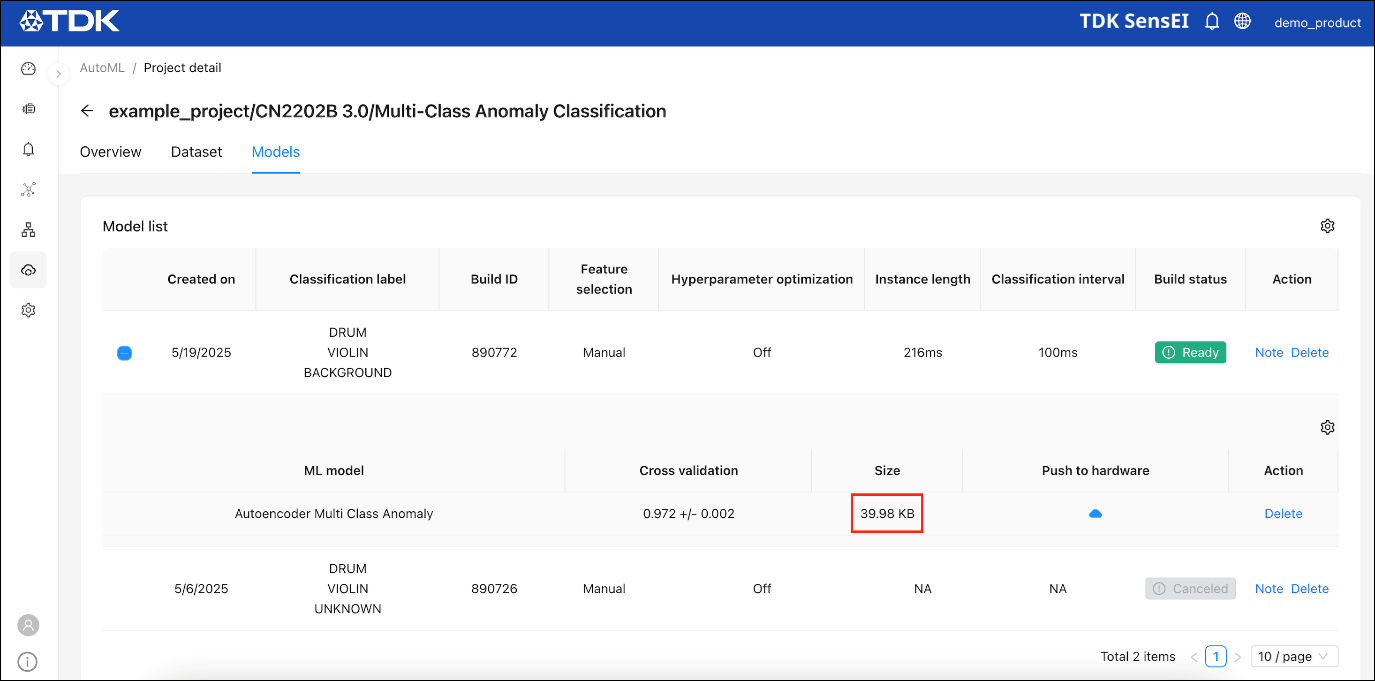This screenshot has height=681, width=1375.
Task: Click Build ID 890772 cell
Action: click(494, 352)
